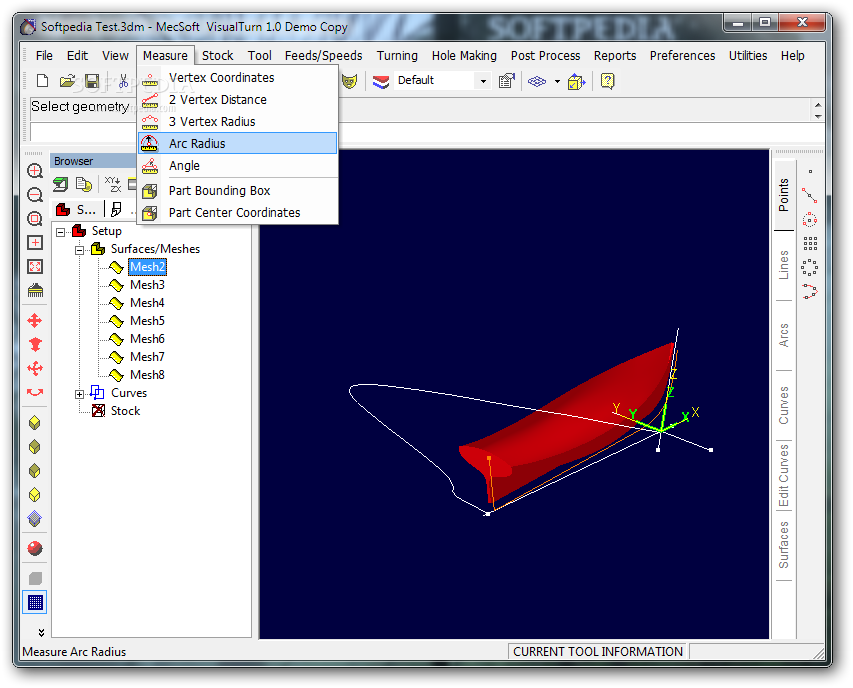Click the boxed plus zoom icon
The image size is (853, 688).
tap(35, 243)
